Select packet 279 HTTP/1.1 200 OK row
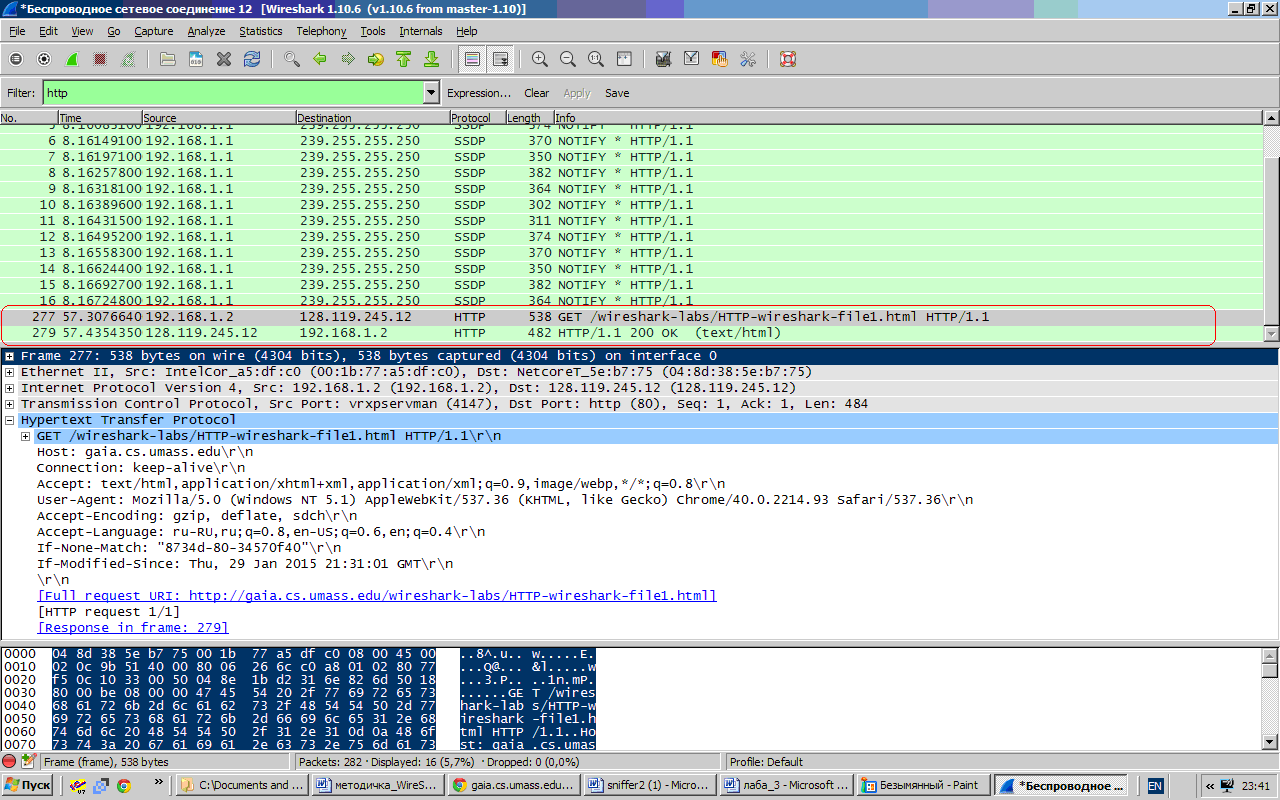The height and width of the screenshot is (800, 1280). [632, 332]
